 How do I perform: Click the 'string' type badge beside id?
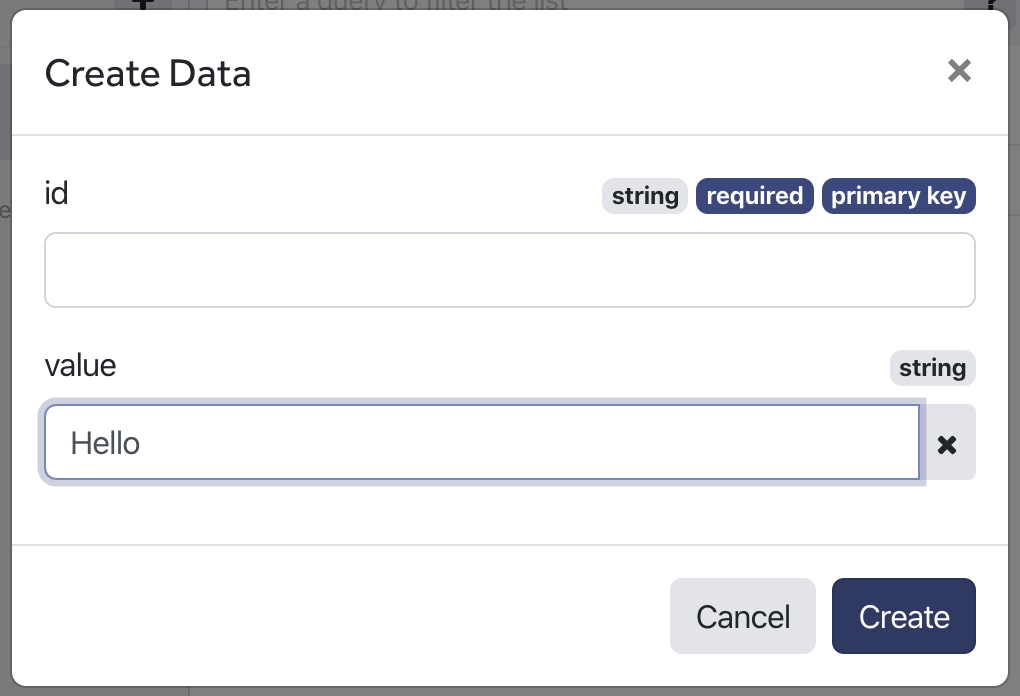pyautogui.click(x=645, y=196)
